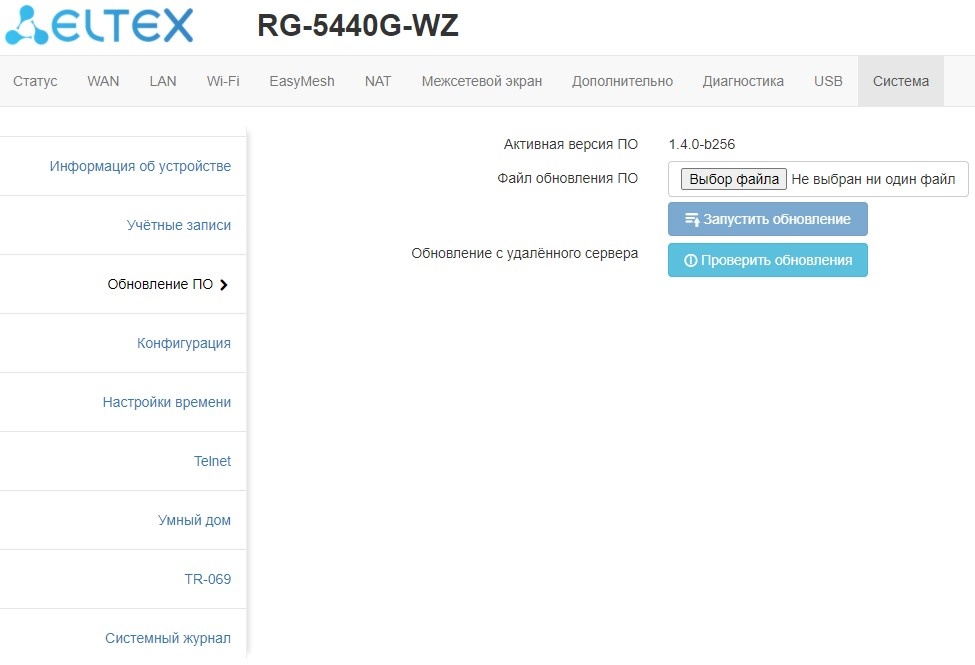975x665 pixels.
Task: Open Конфигурация section
Action: click(x=184, y=343)
